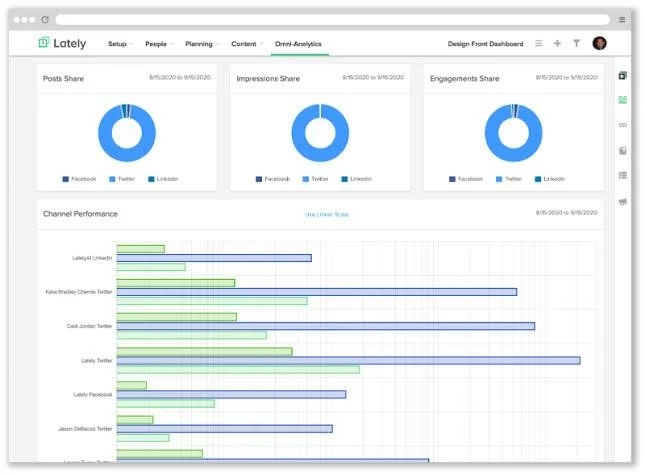Select the green chart icon in right sidebar
This screenshot has width=645, height=475.
click(623, 100)
